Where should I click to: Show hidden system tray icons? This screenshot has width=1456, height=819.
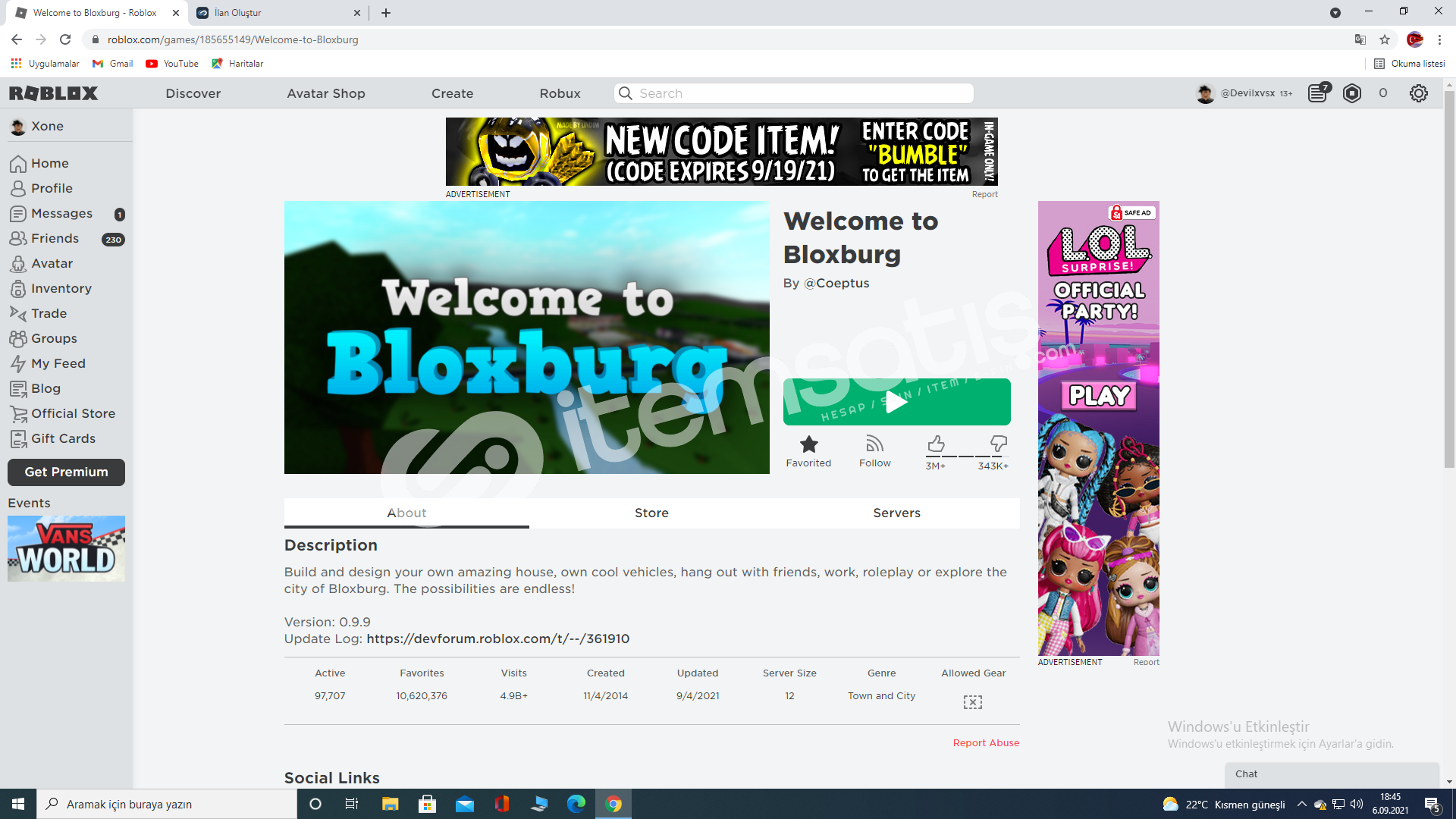pos(1301,804)
